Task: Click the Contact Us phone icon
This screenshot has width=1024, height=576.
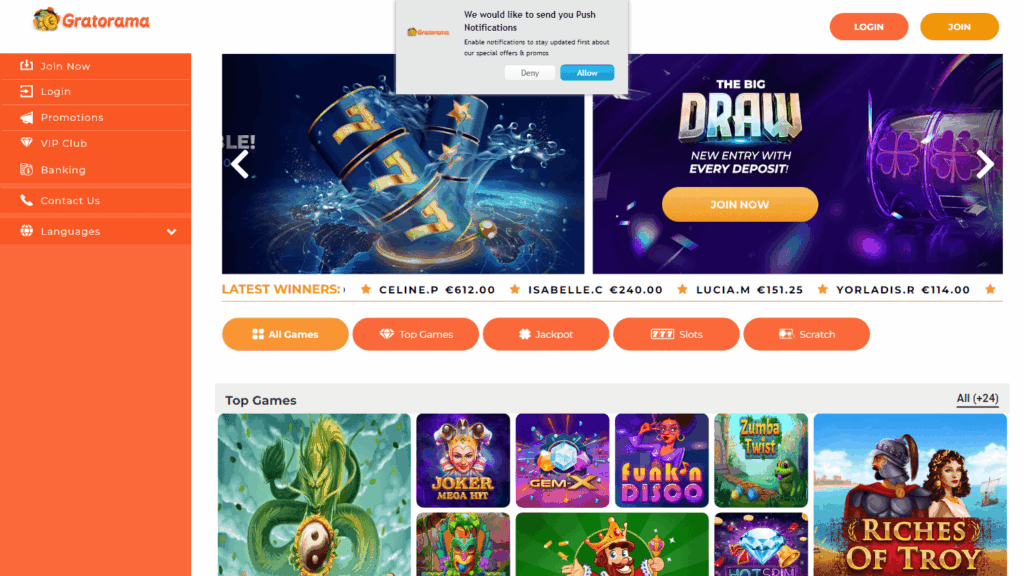Action: [x=26, y=200]
